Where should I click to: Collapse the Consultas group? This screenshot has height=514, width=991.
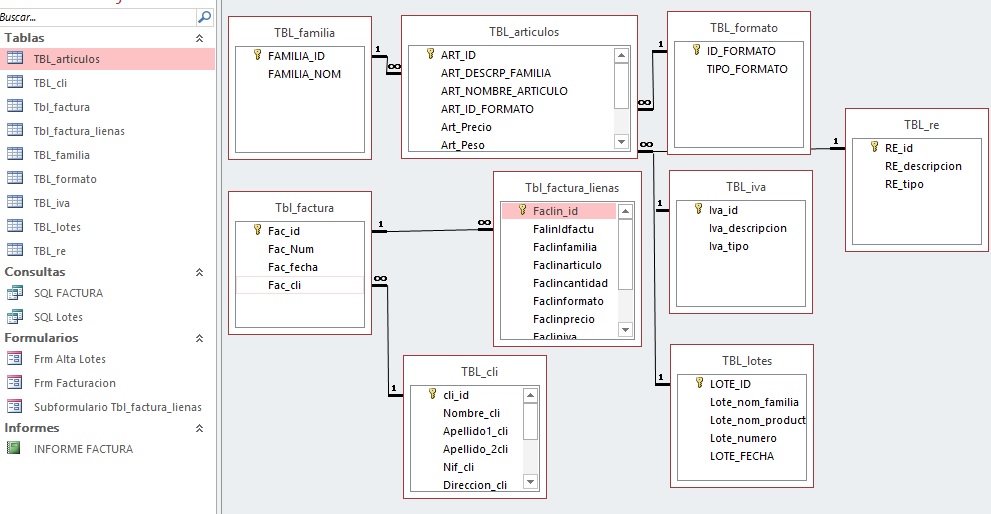(199, 272)
